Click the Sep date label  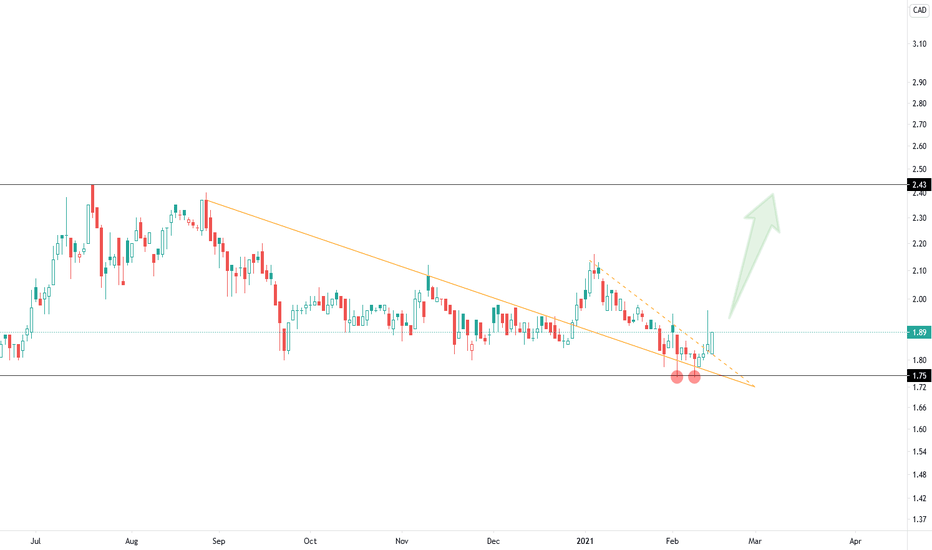point(219,541)
